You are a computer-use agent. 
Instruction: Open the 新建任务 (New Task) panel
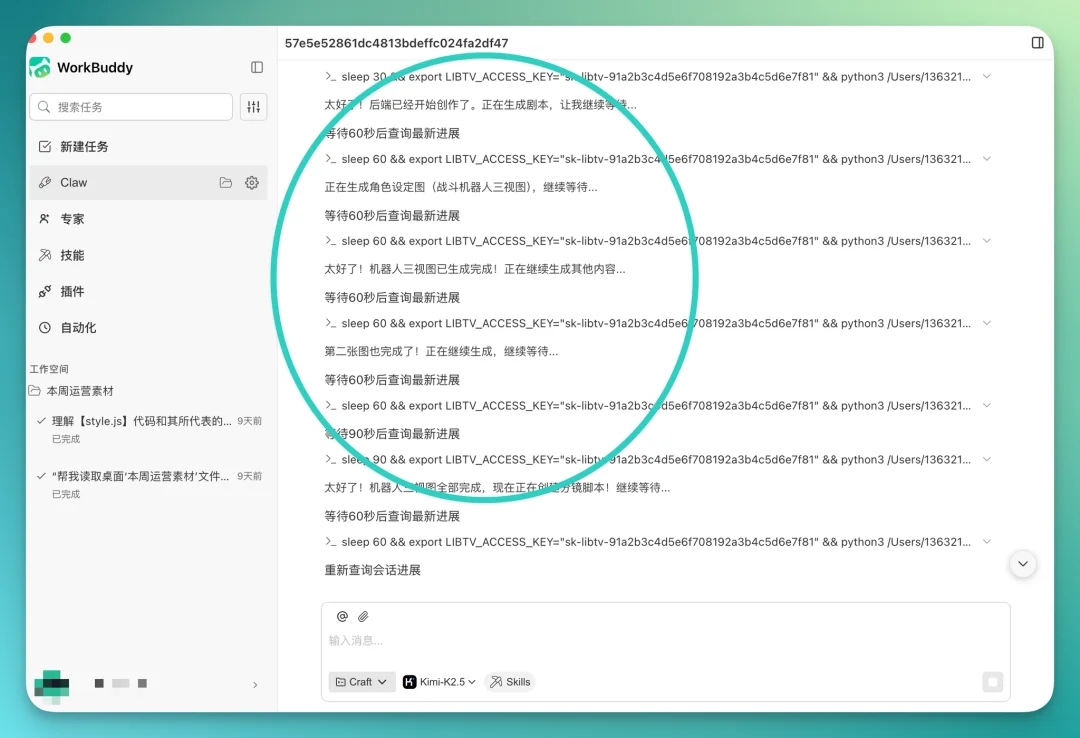coord(85,146)
